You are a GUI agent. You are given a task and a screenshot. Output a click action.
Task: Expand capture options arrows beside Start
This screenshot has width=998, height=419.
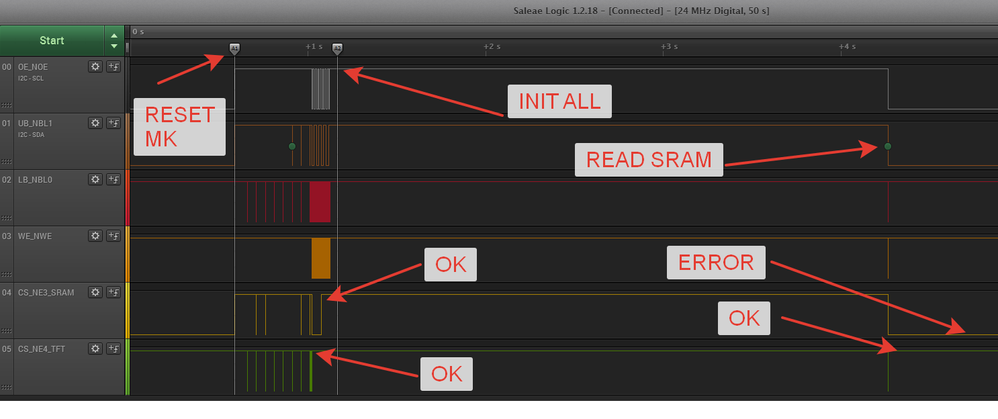114,41
